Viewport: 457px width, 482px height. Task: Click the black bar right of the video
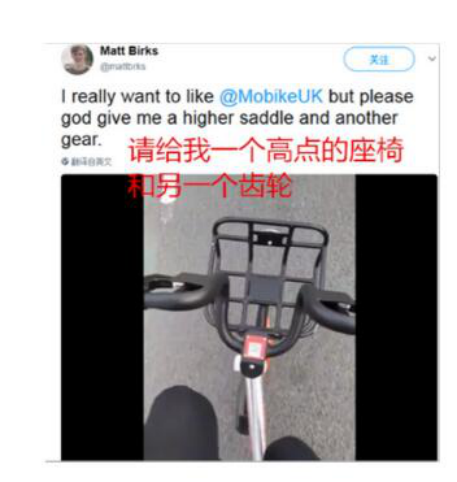tap(396, 317)
